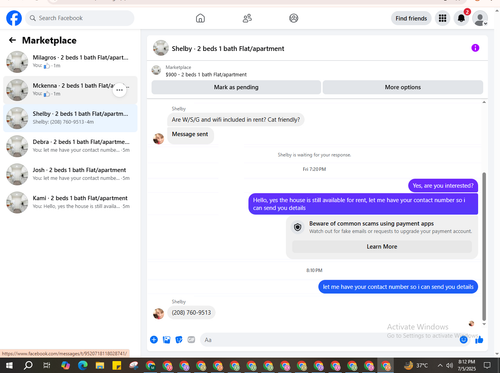Open the Mckenna conversation

point(70,90)
